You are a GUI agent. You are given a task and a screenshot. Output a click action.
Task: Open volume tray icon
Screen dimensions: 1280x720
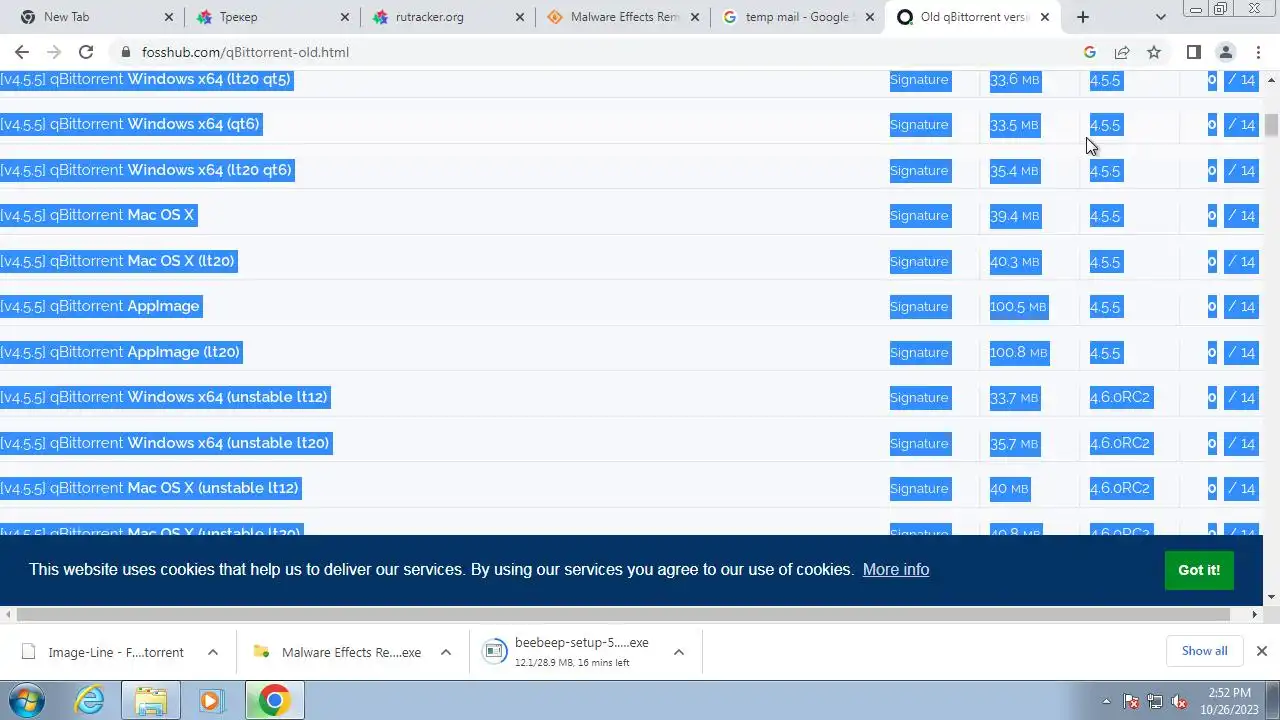point(1179,702)
